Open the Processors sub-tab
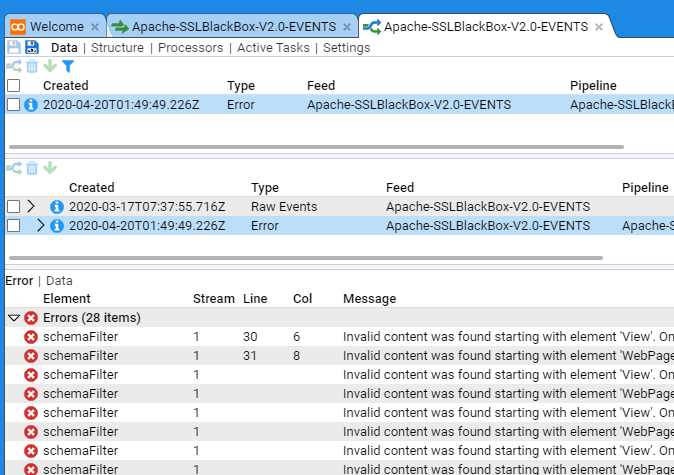This screenshot has height=475, width=674. coord(190,47)
